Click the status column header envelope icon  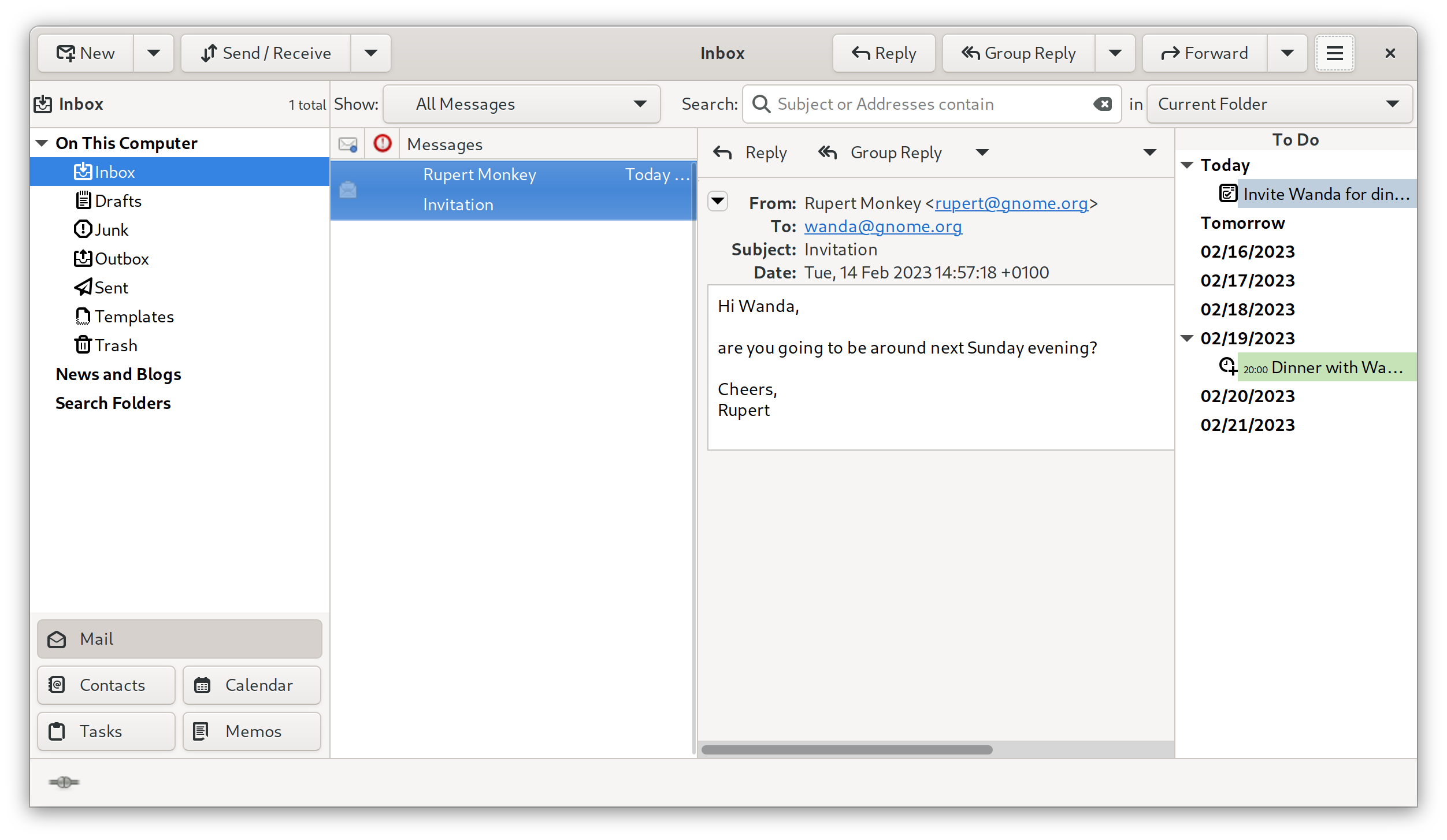[x=348, y=144]
